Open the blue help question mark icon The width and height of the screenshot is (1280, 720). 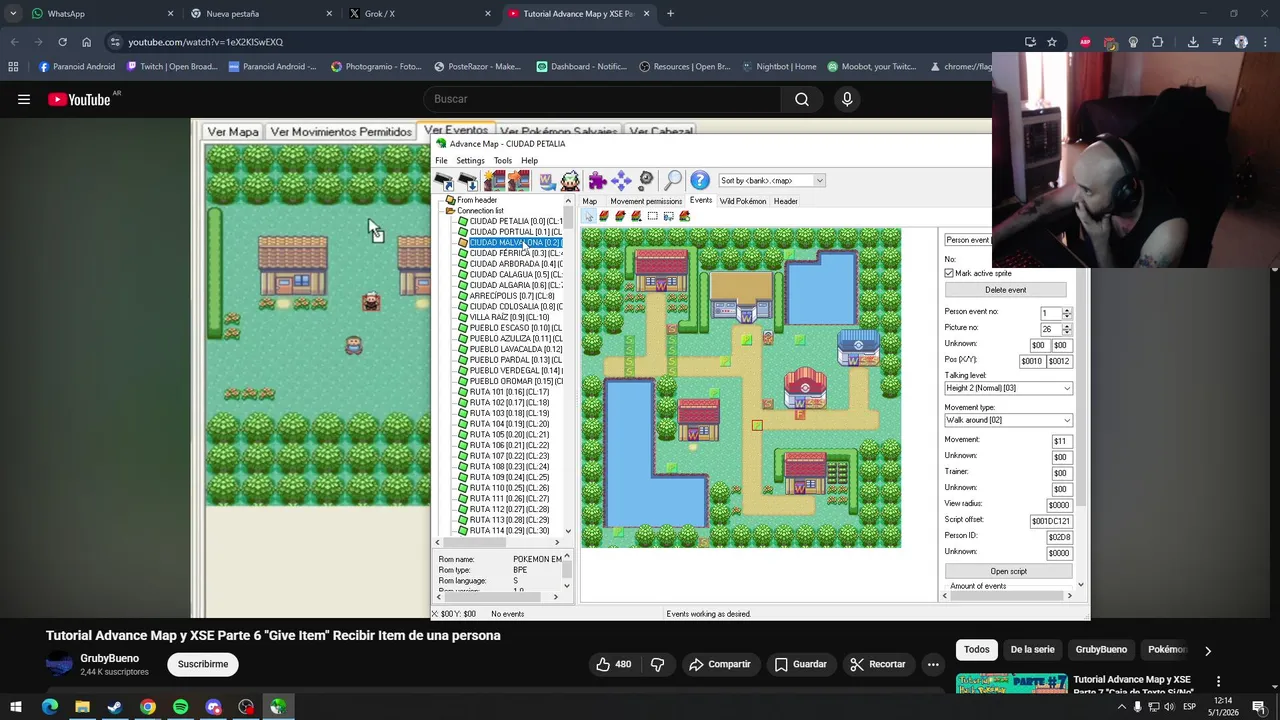coord(700,180)
